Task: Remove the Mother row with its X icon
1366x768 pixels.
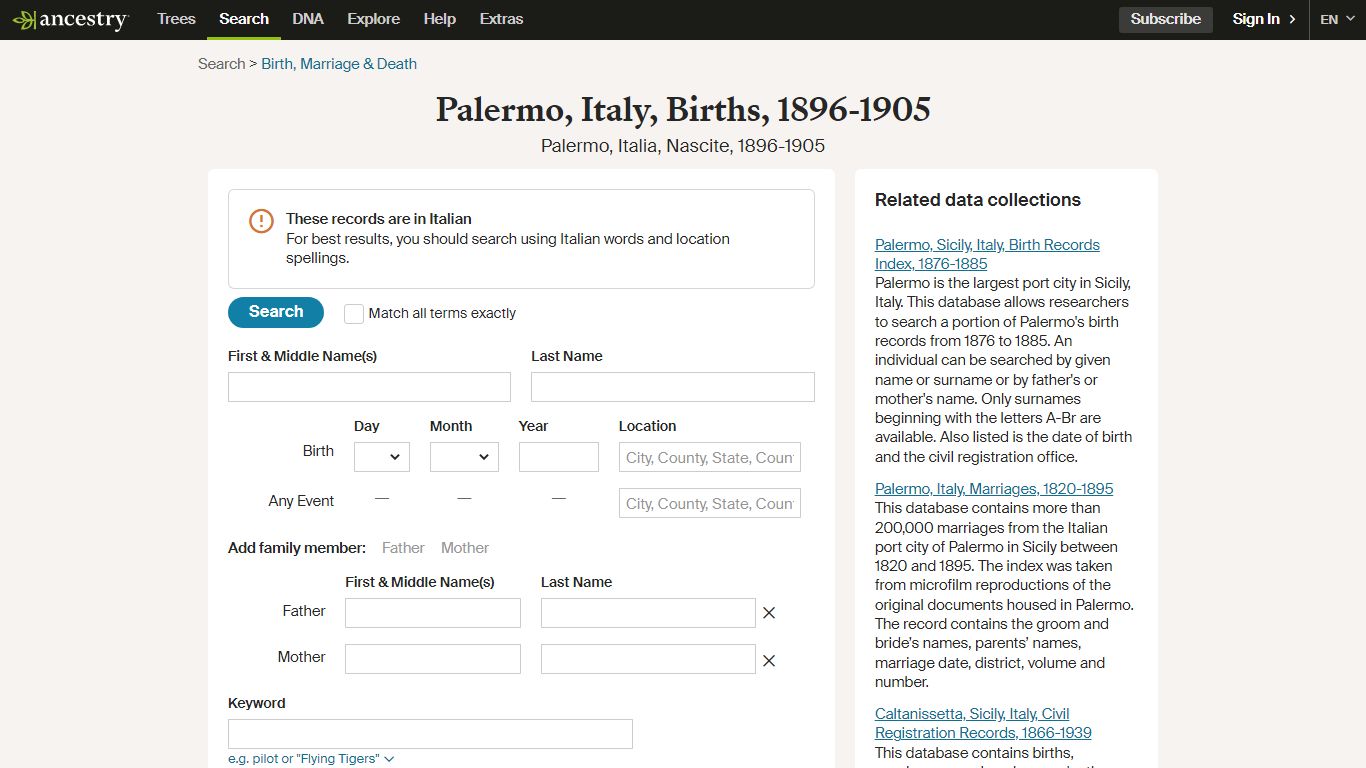Action: (x=769, y=661)
